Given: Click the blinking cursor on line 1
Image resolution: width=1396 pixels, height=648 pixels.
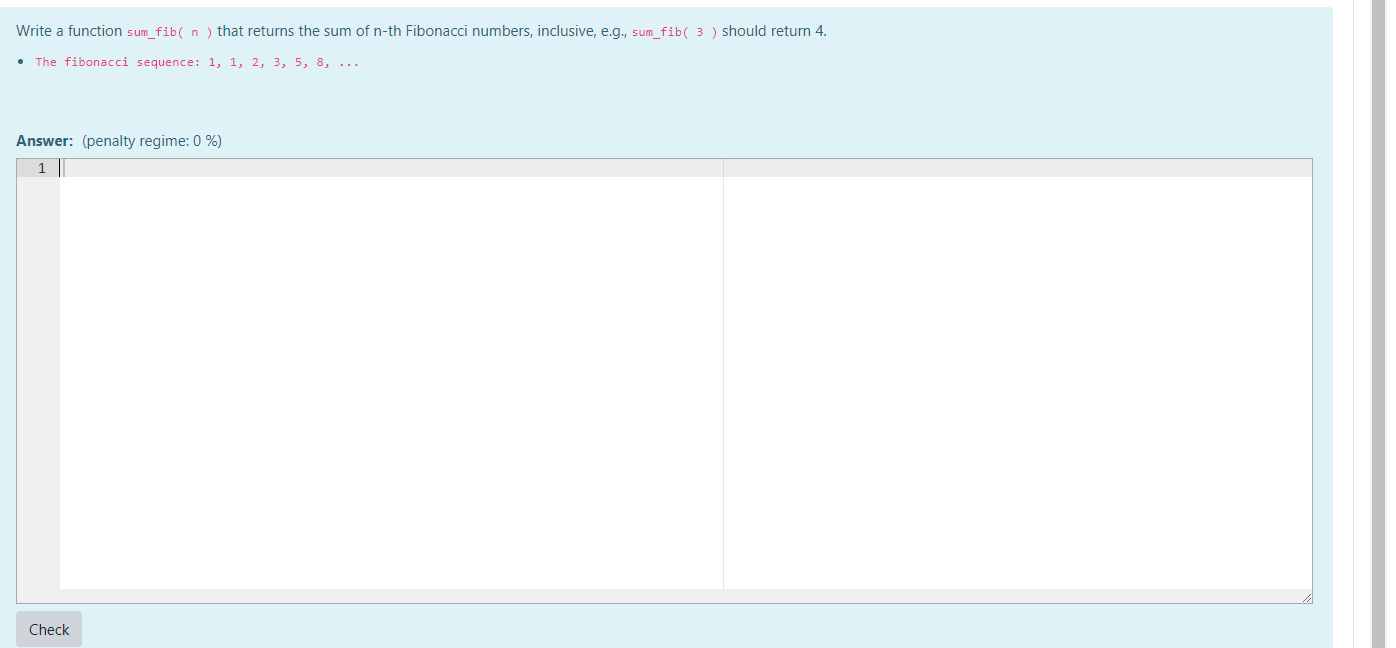Looking at the screenshot, I should click(61, 168).
